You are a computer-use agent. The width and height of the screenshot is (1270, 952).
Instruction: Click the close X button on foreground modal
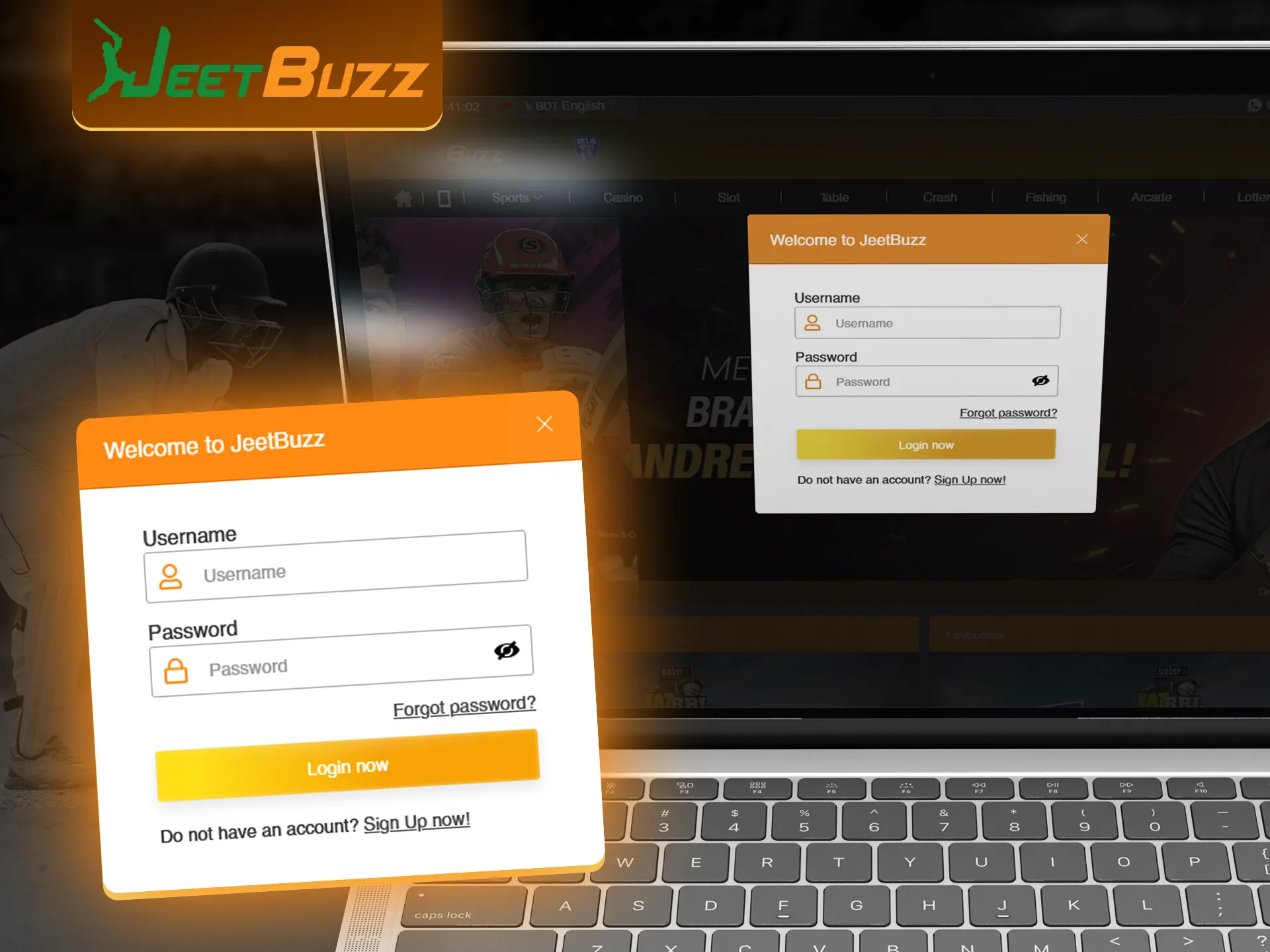click(x=546, y=424)
